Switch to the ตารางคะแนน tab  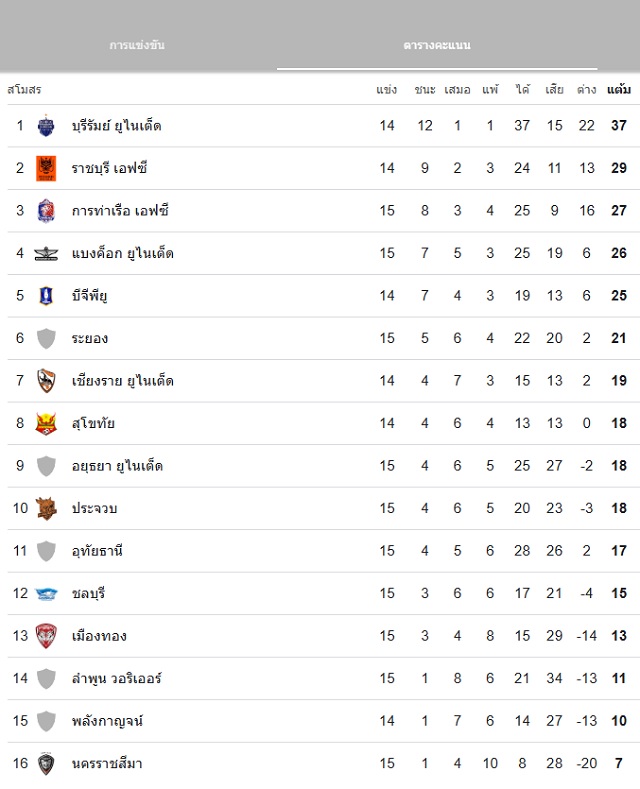point(437,46)
